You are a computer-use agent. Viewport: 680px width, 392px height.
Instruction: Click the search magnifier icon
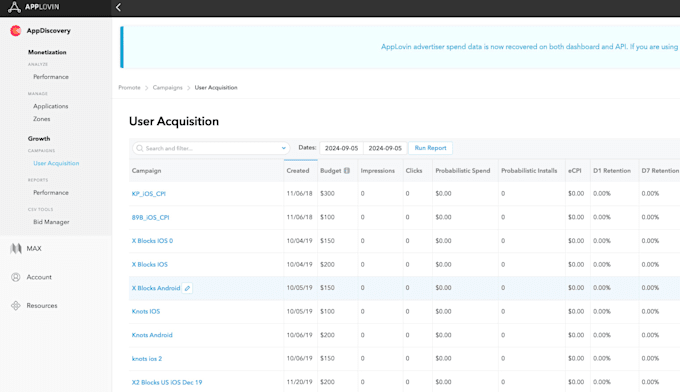pyautogui.click(x=140, y=148)
